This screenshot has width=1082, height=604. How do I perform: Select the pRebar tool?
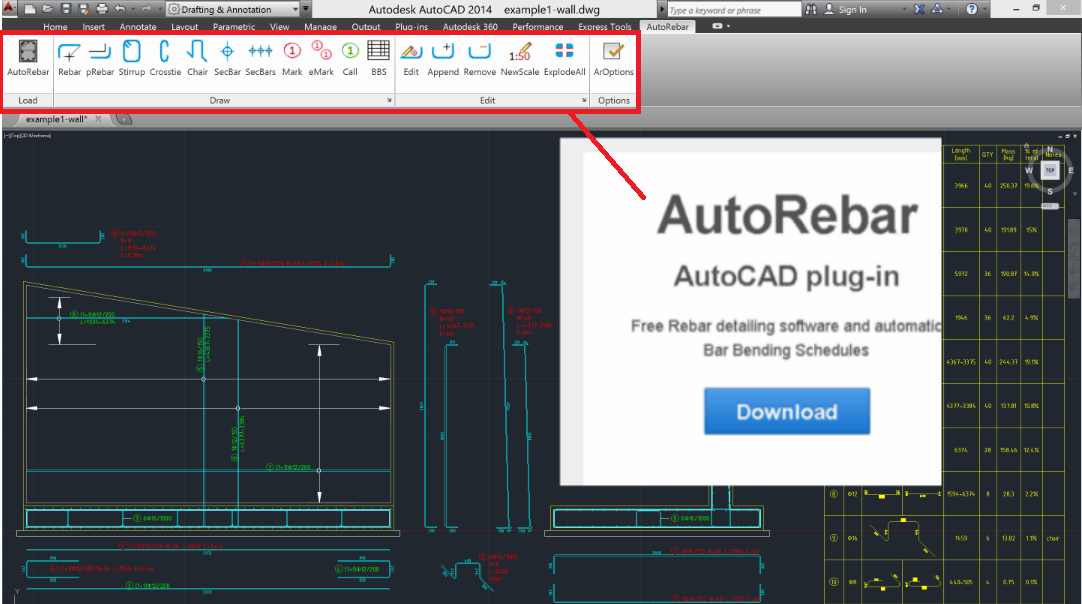click(x=100, y=59)
